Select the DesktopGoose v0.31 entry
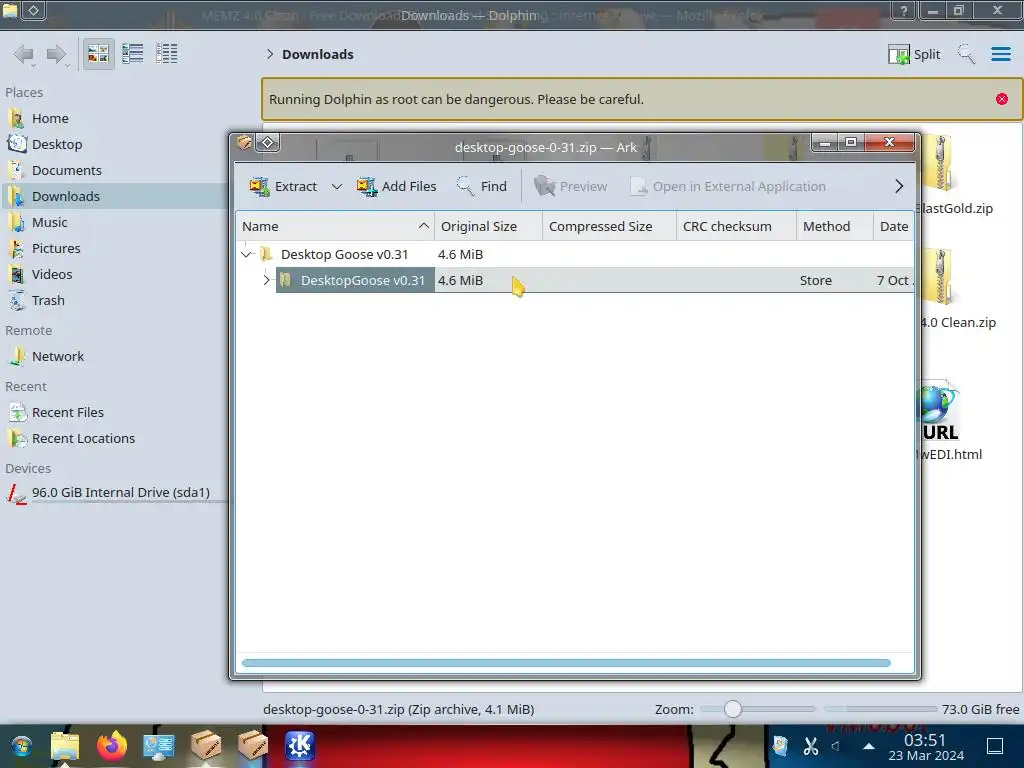The height and width of the screenshot is (768, 1024). pos(362,280)
